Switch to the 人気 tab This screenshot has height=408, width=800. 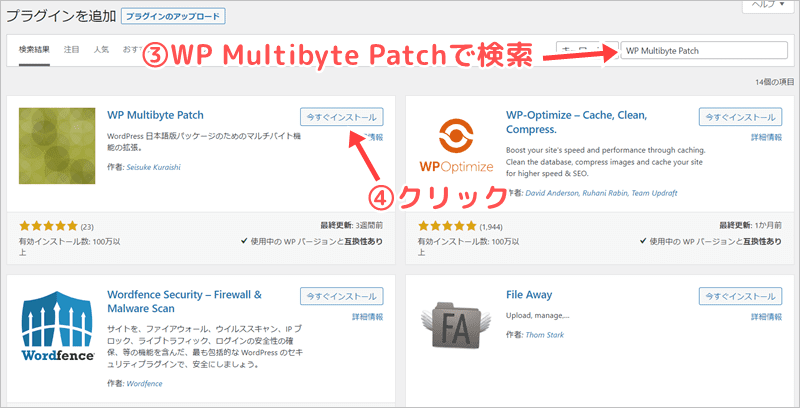click(101, 49)
